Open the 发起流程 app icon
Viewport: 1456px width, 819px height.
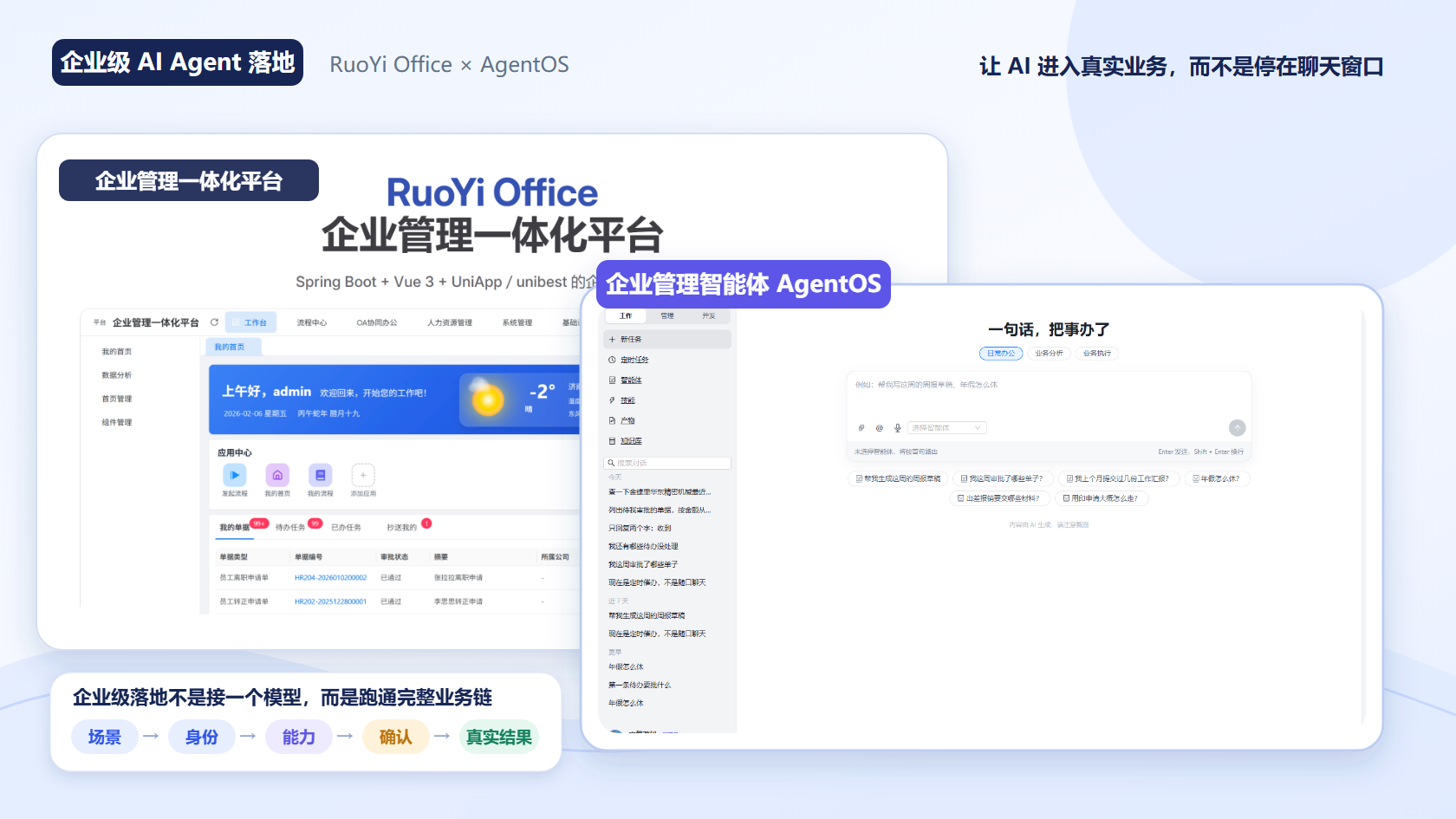click(235, 475)
